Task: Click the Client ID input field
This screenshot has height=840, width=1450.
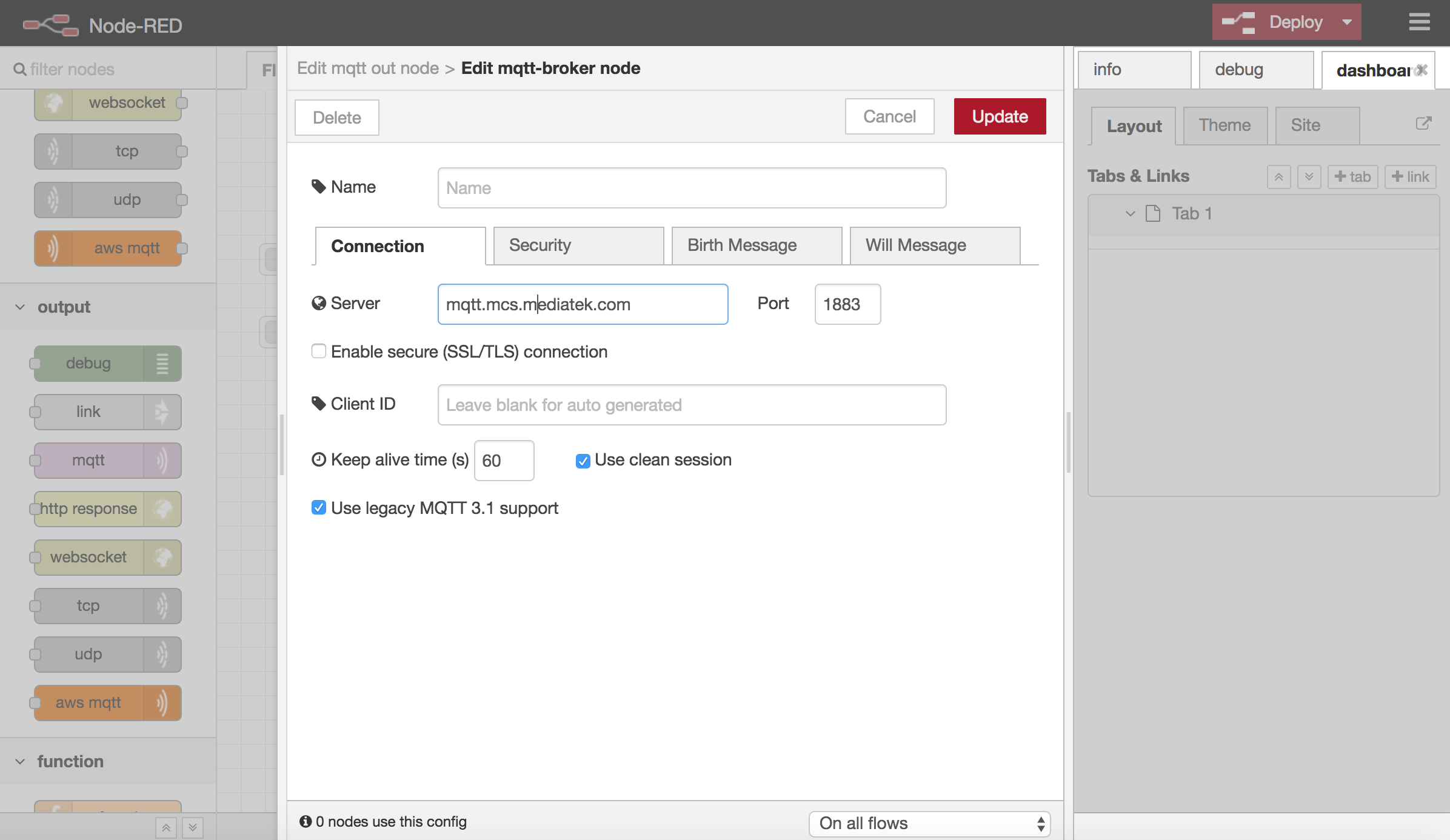Action: 692,405
